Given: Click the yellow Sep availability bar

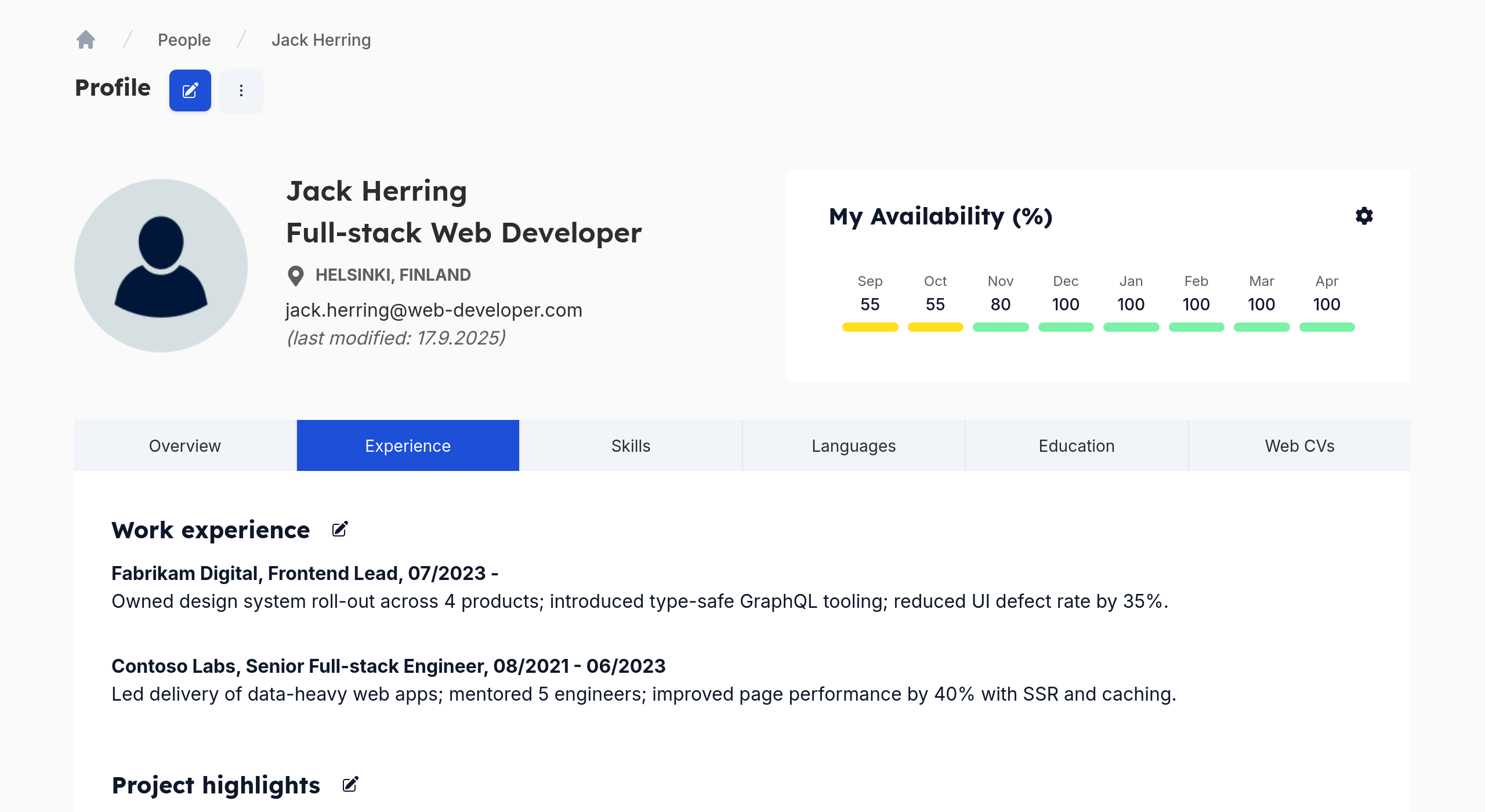Looking at the screenshot, I should point(870,327).
